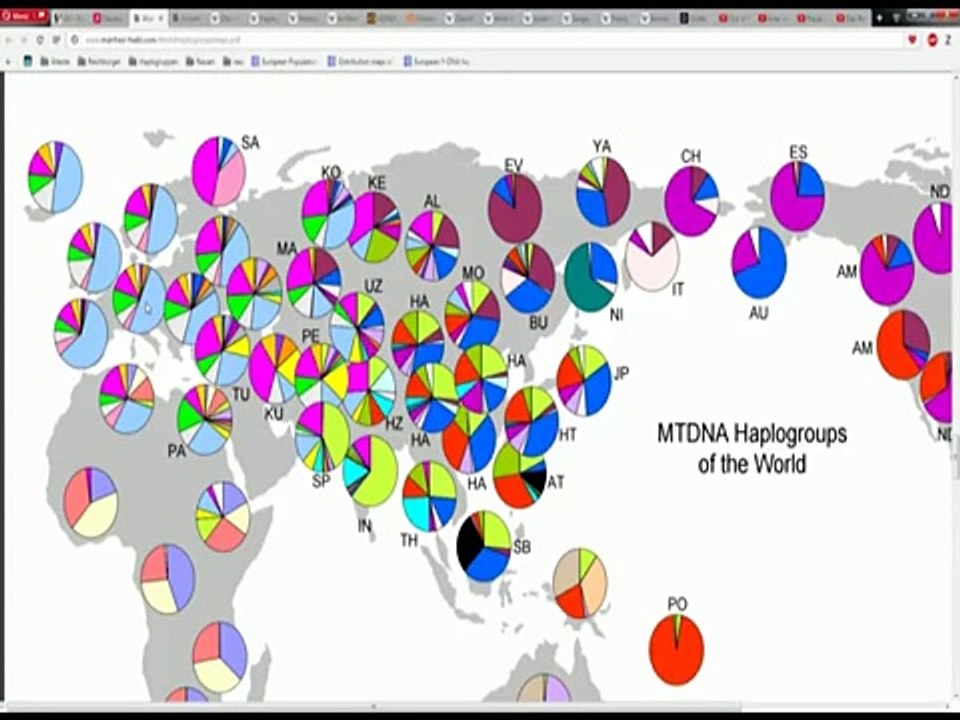The image size is (960, 720).
Task: Click the 'MTDNA Haplogroups of the World' title
Action: click(x=752, y=449)
